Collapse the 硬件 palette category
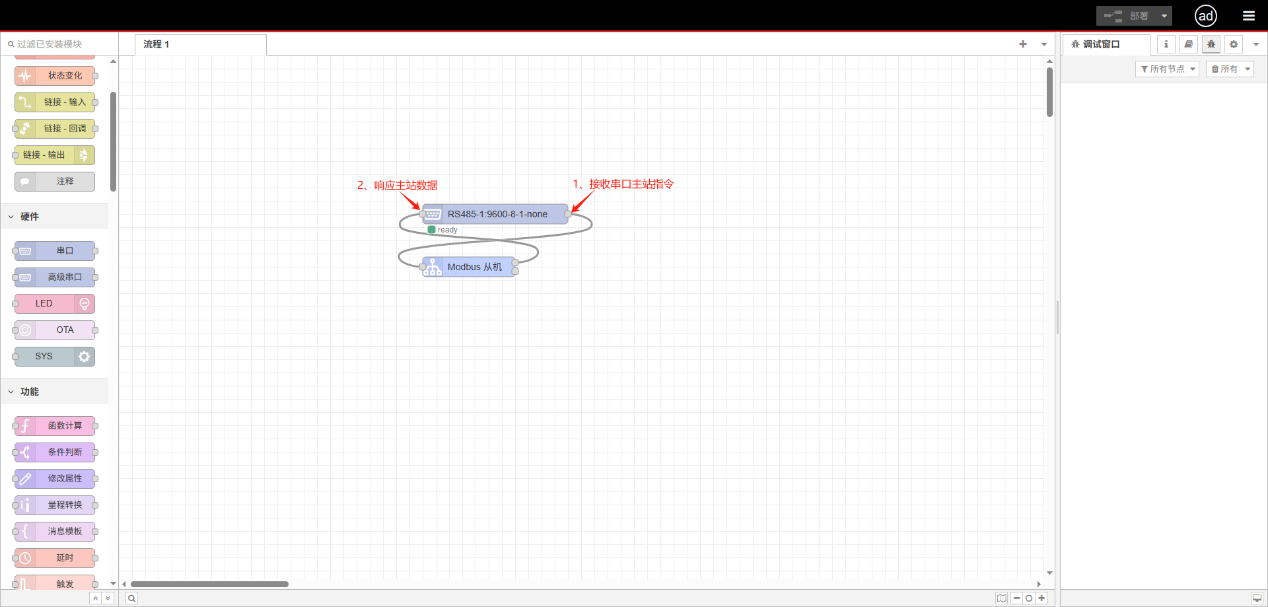This screenshot has width=1268, height=607. point(12,217)
